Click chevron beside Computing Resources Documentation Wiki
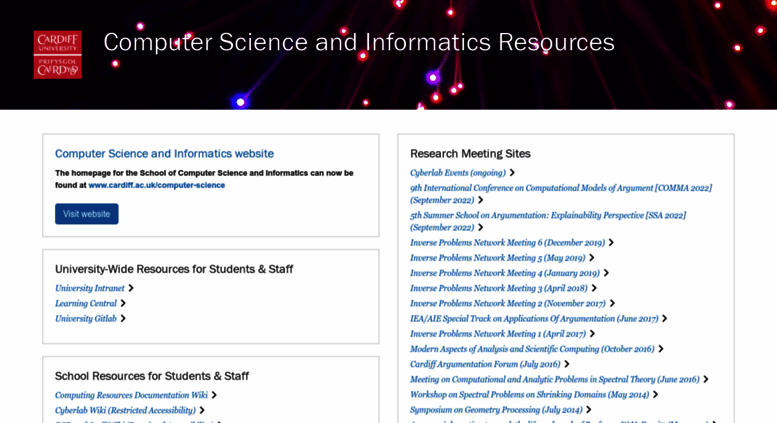This screenshot has height=423, width=777. click(215, 395)
